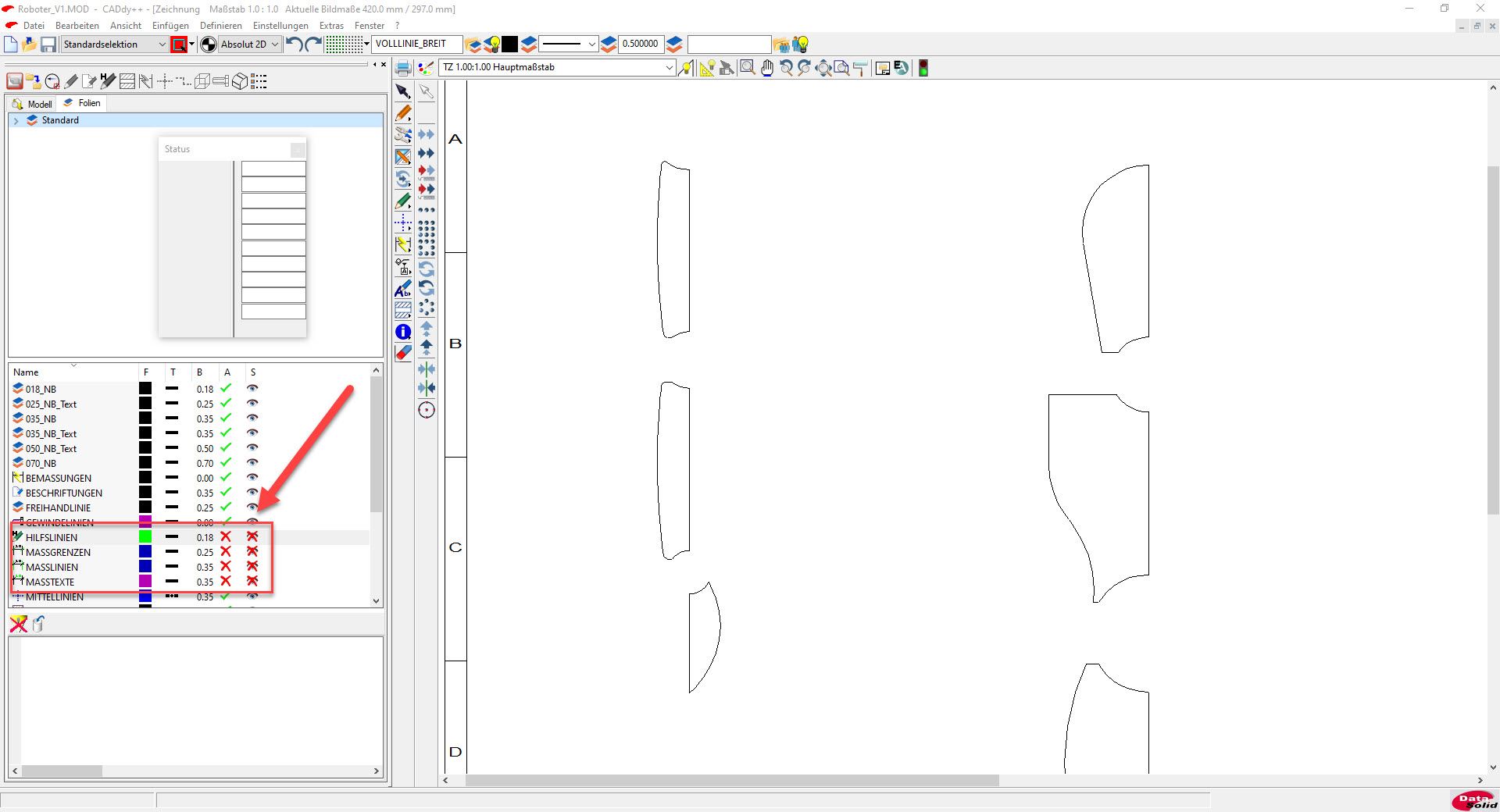Switch to the Modell tab

coord(33,104)
